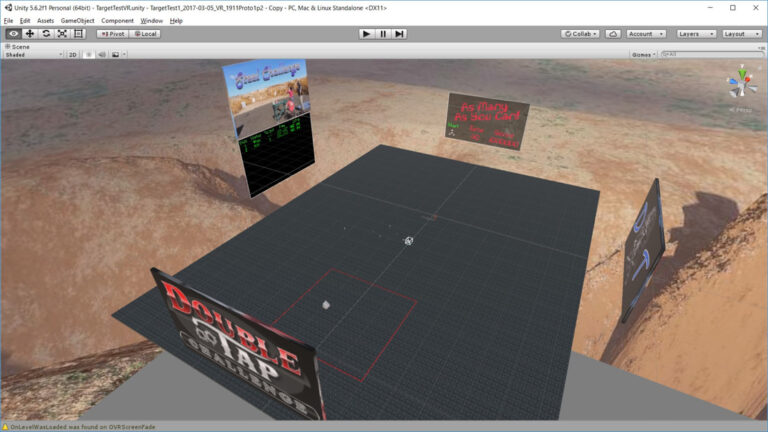Open the Cloud services panel

612,33
